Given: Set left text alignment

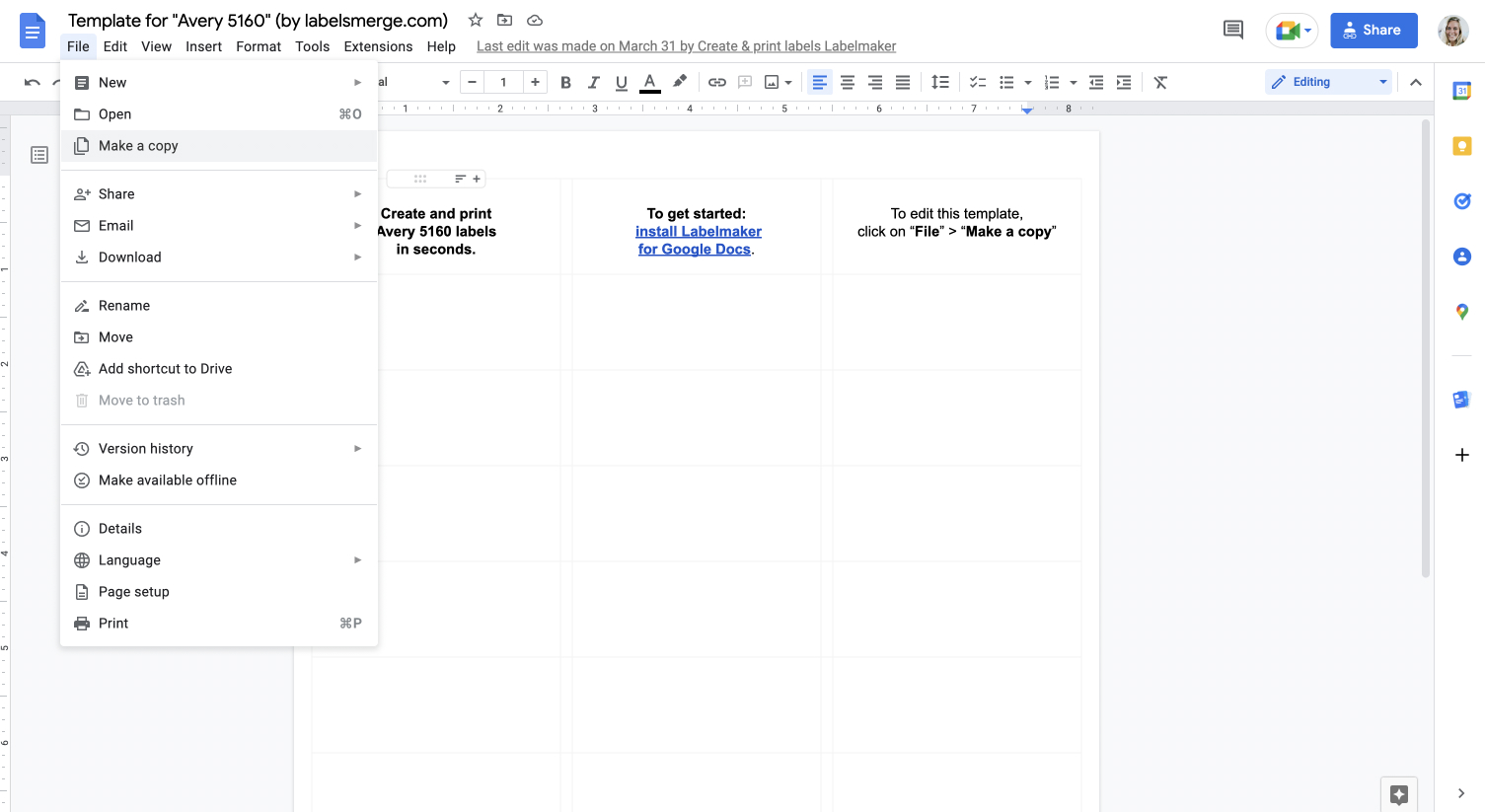Looking at the screenshot, I should click(819, 83).
